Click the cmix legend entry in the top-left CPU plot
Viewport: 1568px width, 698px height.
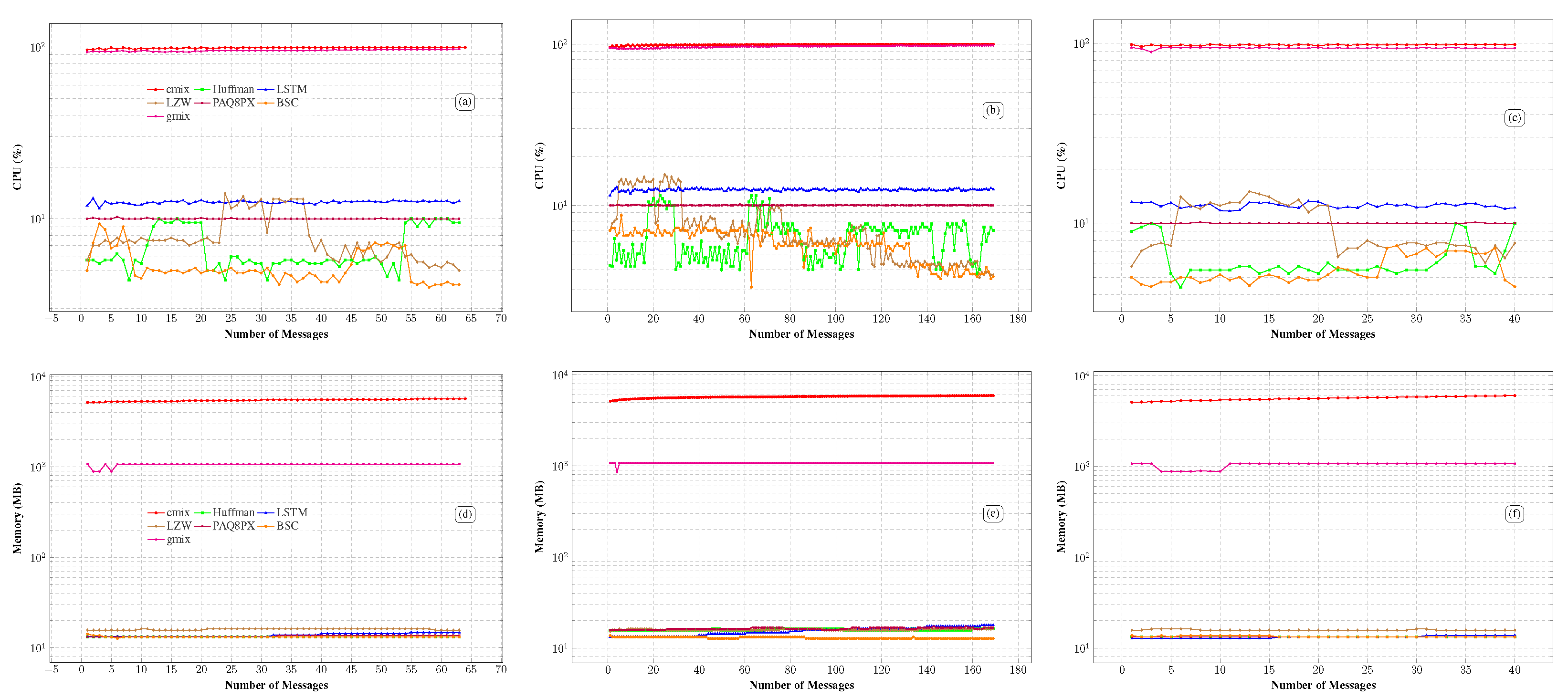pos(177,89)
